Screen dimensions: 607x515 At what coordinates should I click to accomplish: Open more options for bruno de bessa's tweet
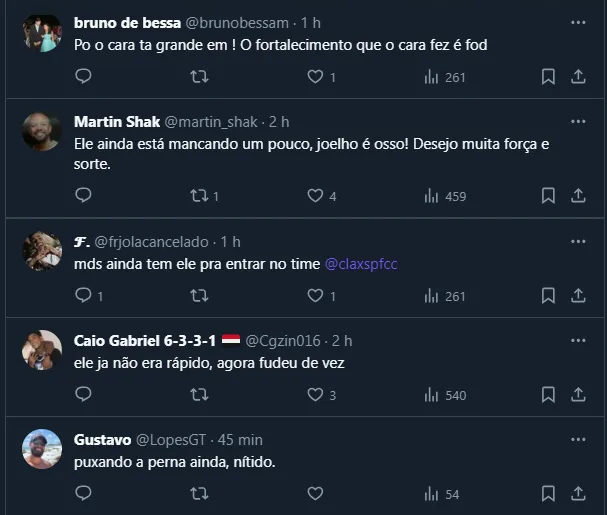click(578, 22)
